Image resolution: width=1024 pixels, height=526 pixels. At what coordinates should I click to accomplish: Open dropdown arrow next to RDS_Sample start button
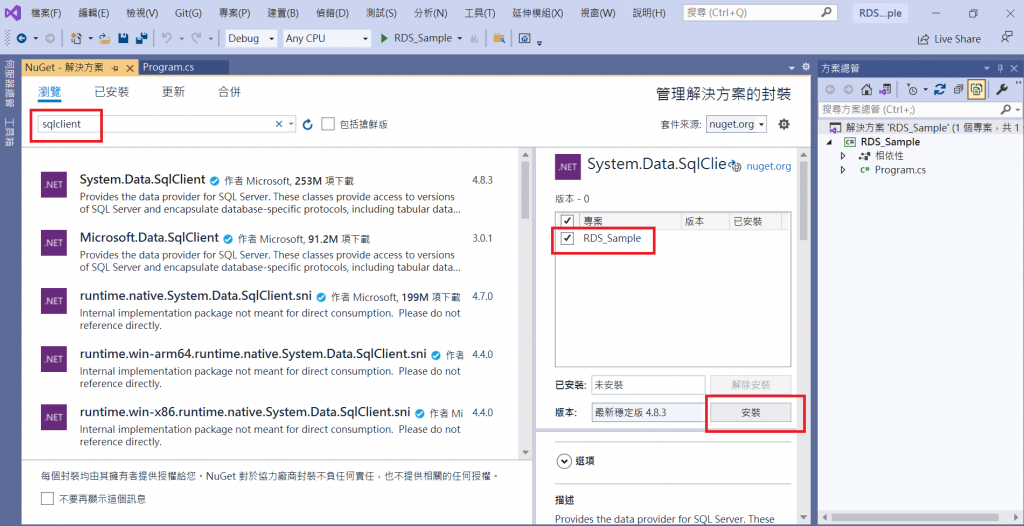click(460, 39)
